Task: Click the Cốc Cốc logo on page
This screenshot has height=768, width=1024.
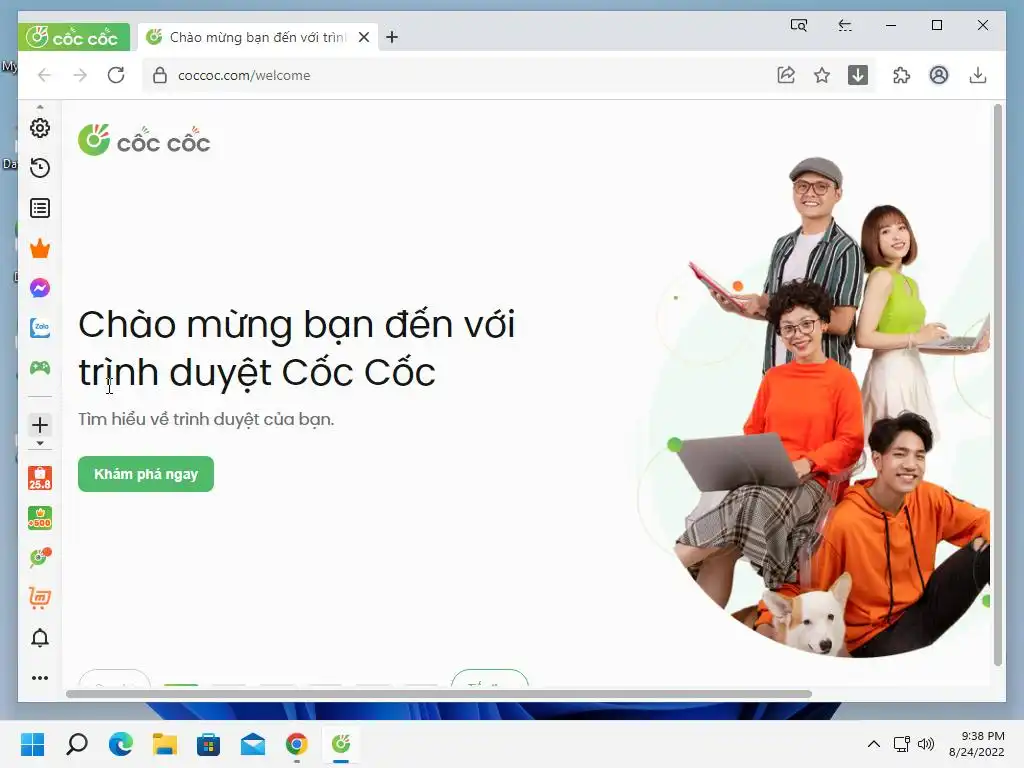Action: (x=144, y=140)
